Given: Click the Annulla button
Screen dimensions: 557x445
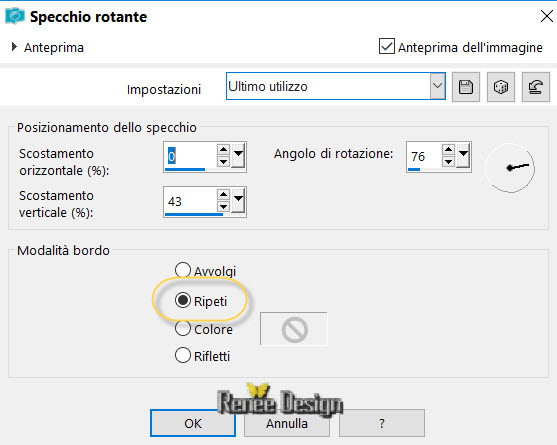Looking at the screenshot, I should (287, 423).
